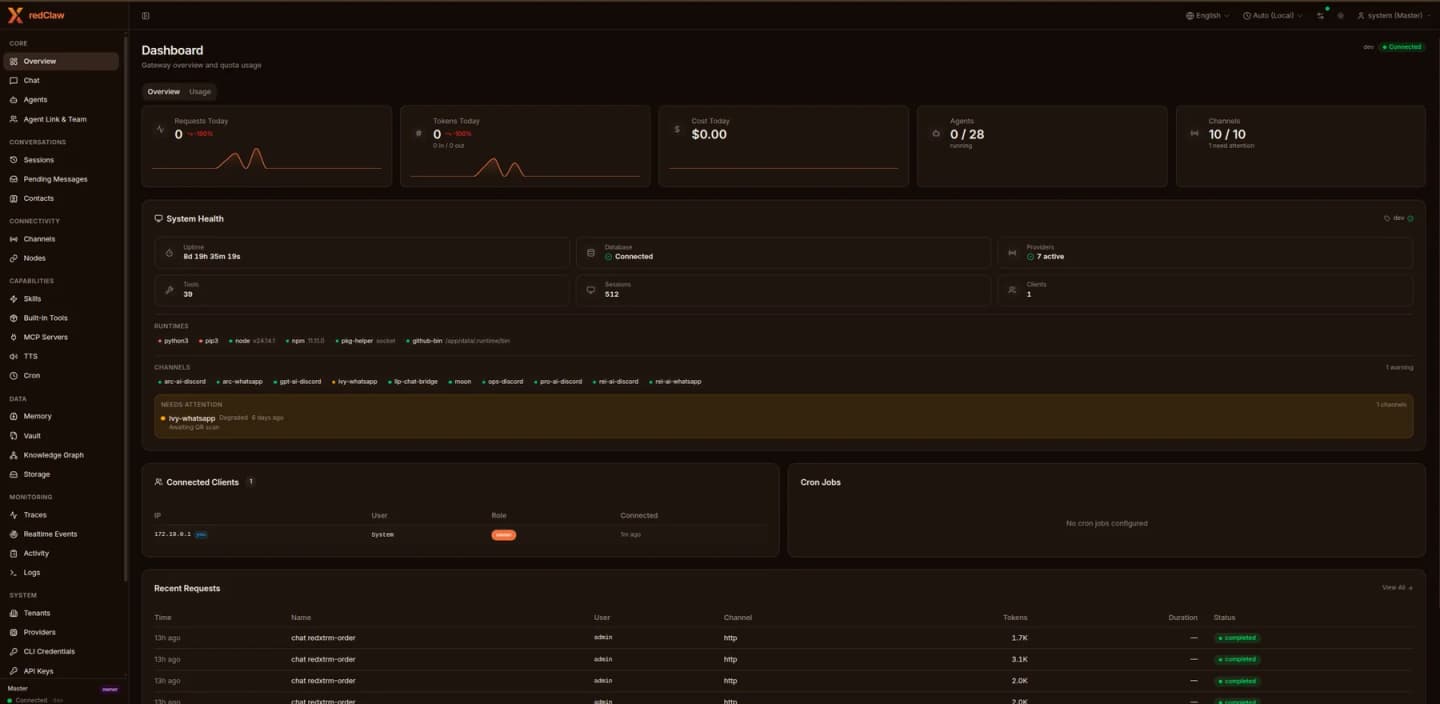Click the rei-ai-whatsapp channel chip

pyautogui.click(x=675, y=382)
